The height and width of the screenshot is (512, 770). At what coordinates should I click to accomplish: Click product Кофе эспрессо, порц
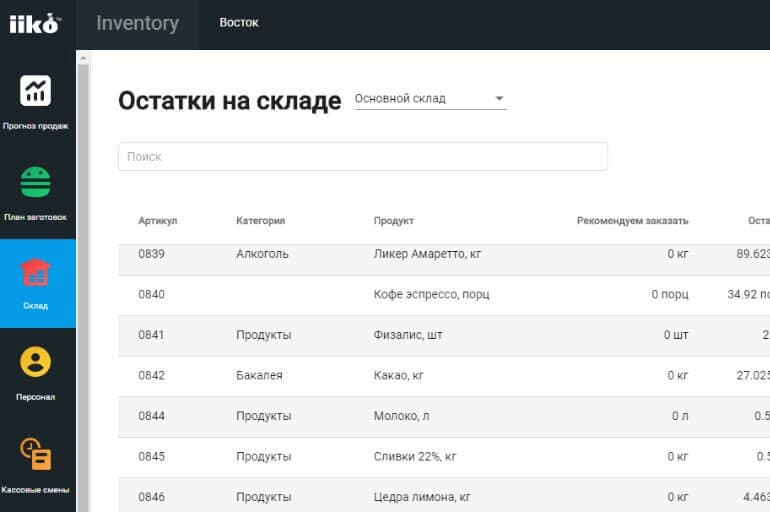(x=431, y=294)
